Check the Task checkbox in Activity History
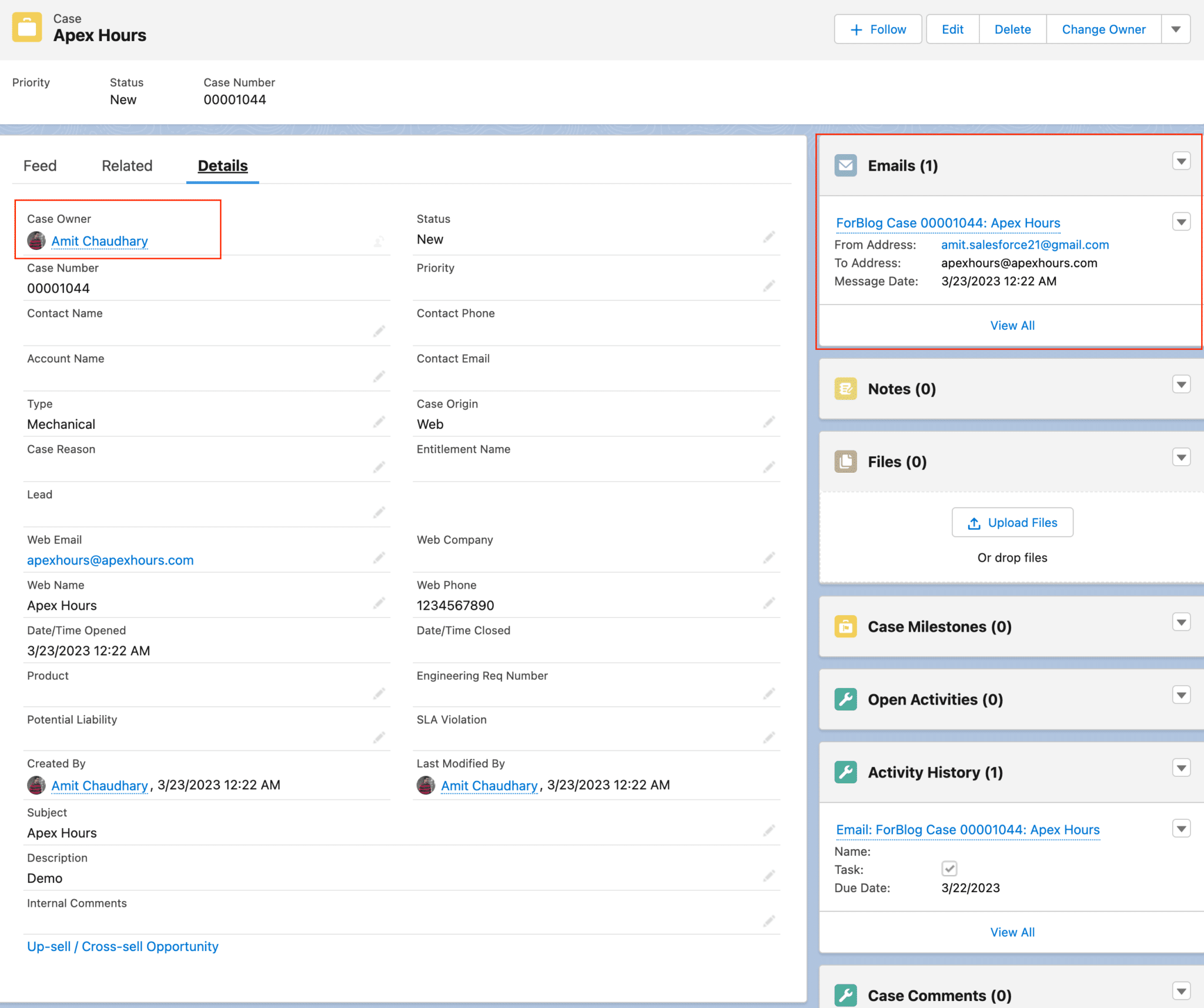The image size is (1204, 1008). [x=950, y=869]
